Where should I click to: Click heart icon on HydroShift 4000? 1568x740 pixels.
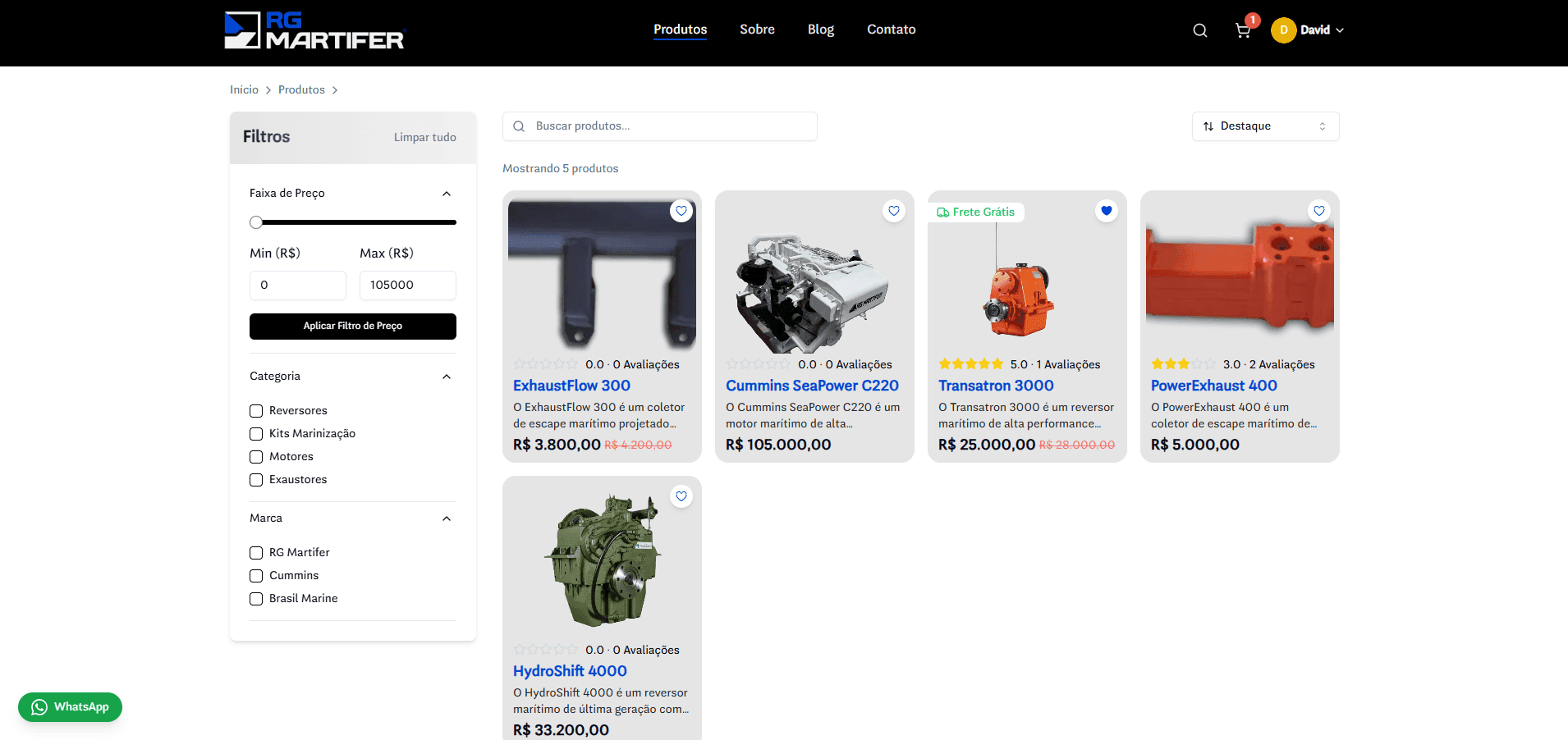point(681,496)
